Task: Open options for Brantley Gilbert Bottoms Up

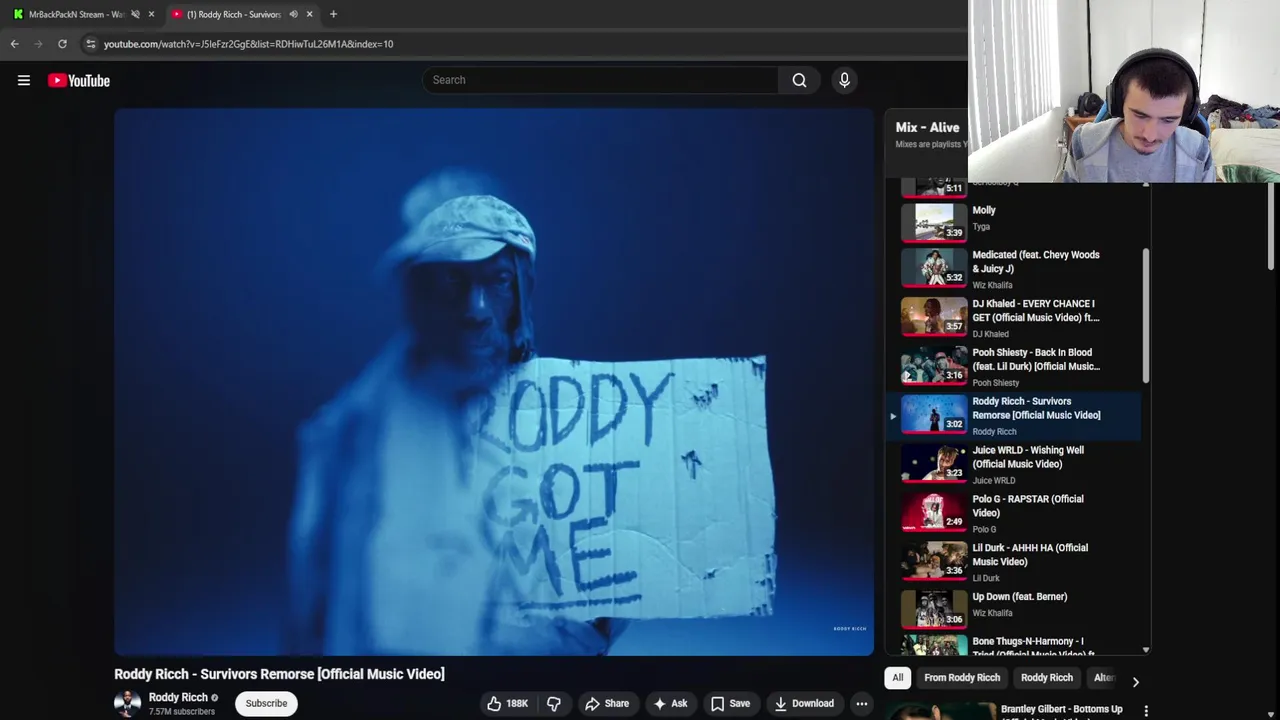Action: tap(1146, 711)
